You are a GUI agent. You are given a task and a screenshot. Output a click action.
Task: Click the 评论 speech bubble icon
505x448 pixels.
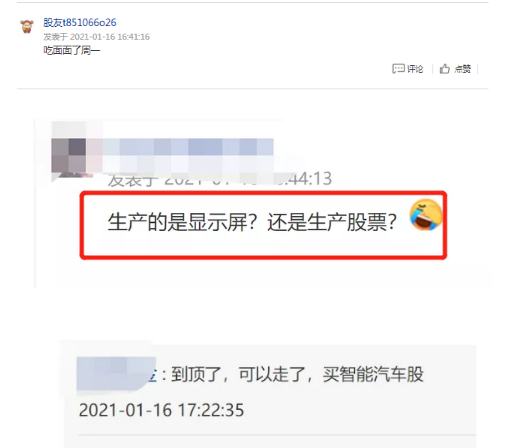(398, 69)
